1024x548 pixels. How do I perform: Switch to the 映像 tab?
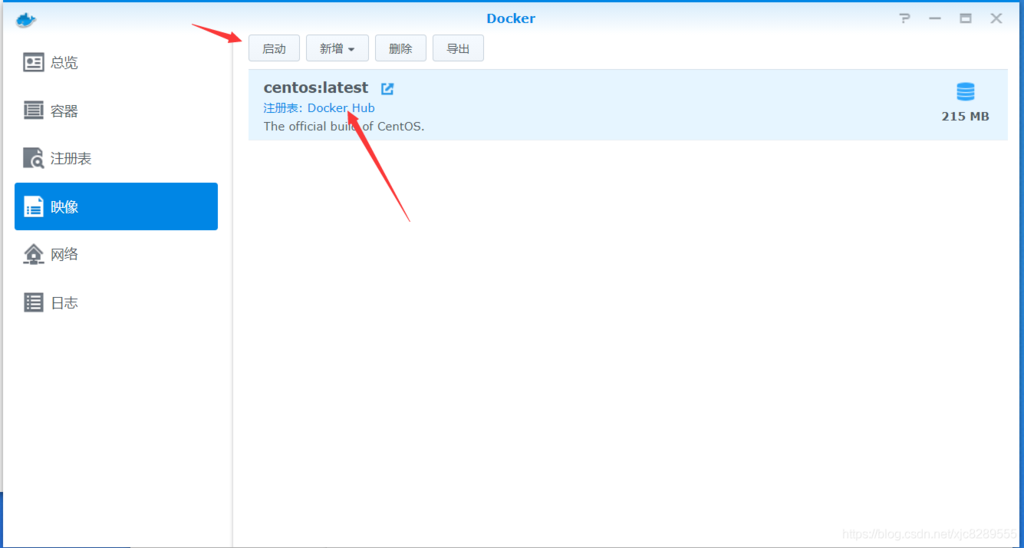(116, 207)
